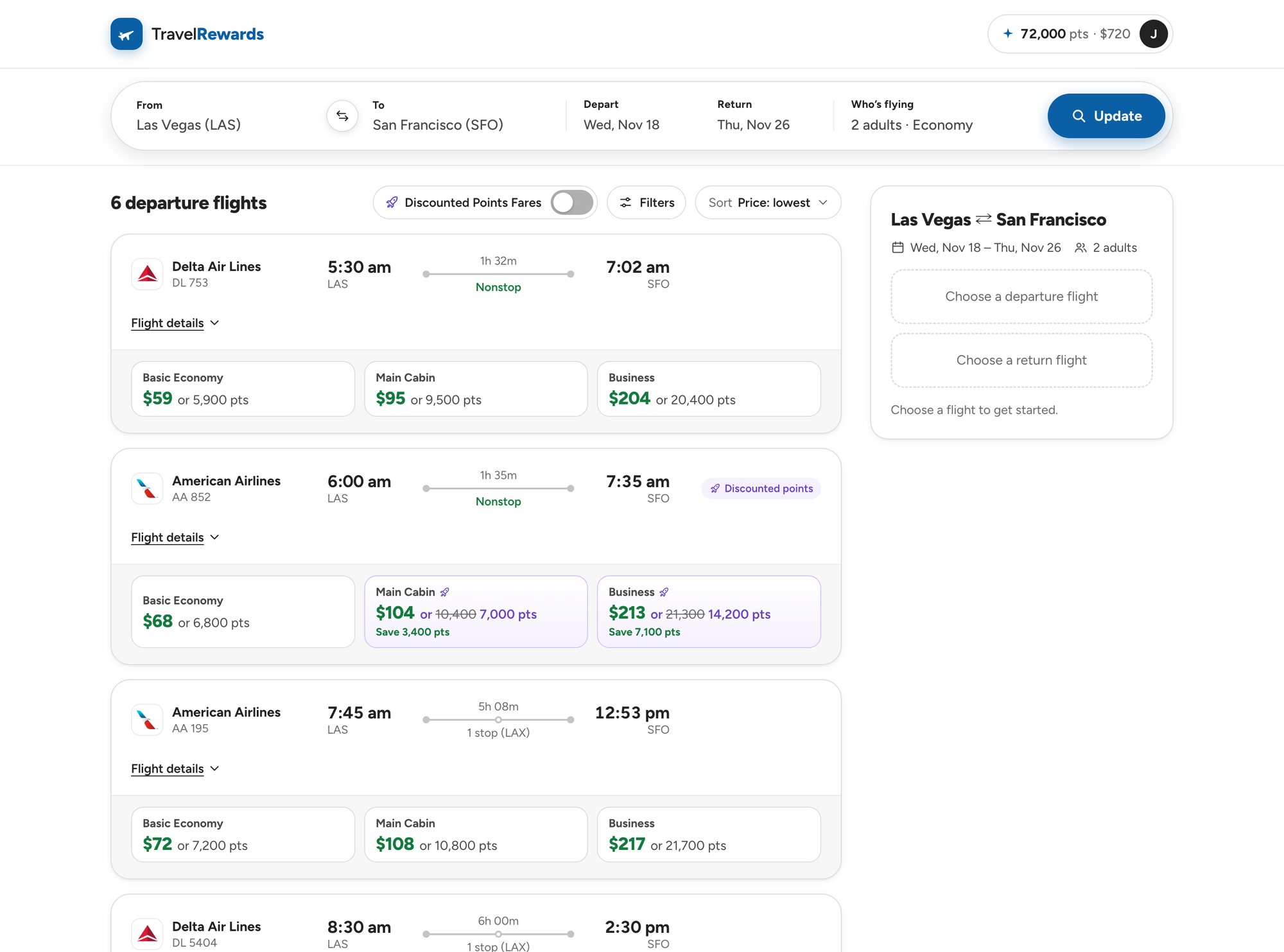The width and height of the screenshot is (1284, 952).
Task: Click the swap origin and destination arrows icon
Action: (x=342, y=116)
